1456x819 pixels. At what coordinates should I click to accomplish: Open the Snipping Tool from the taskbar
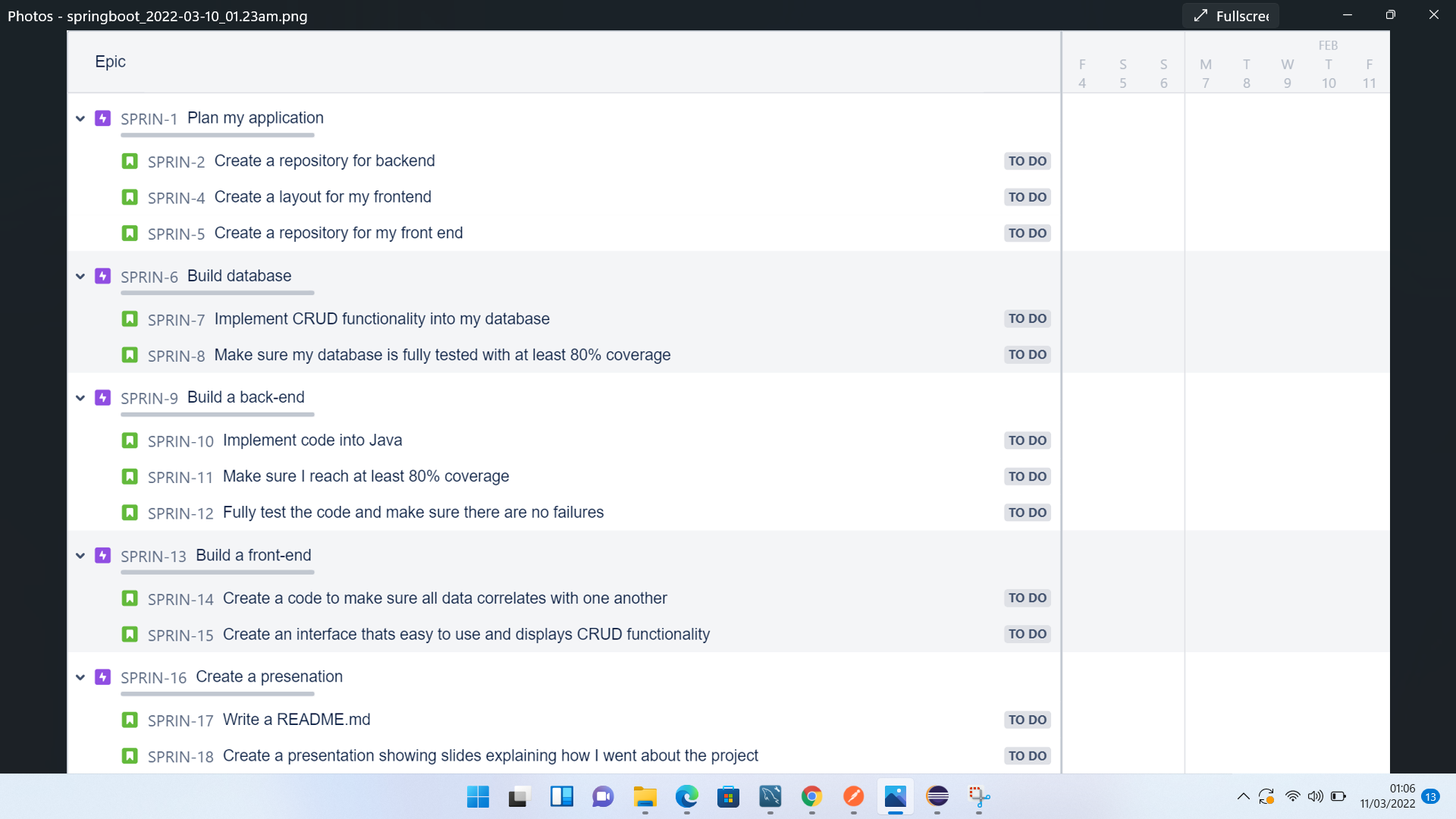(x=979, y=798)
